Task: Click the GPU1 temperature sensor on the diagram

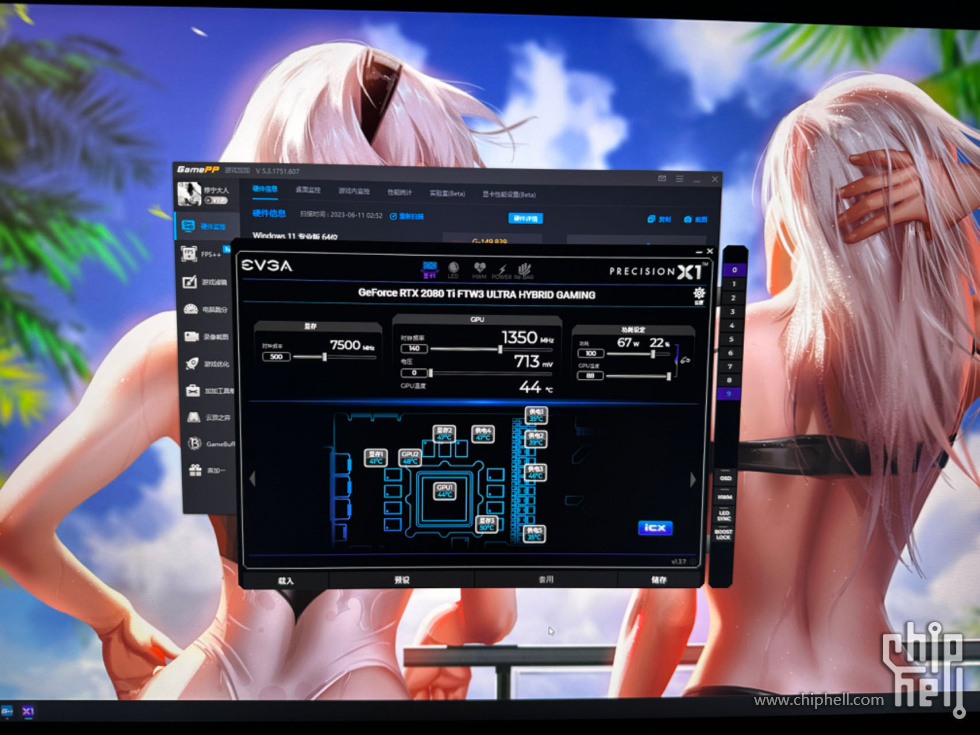Action: (444, 491)
